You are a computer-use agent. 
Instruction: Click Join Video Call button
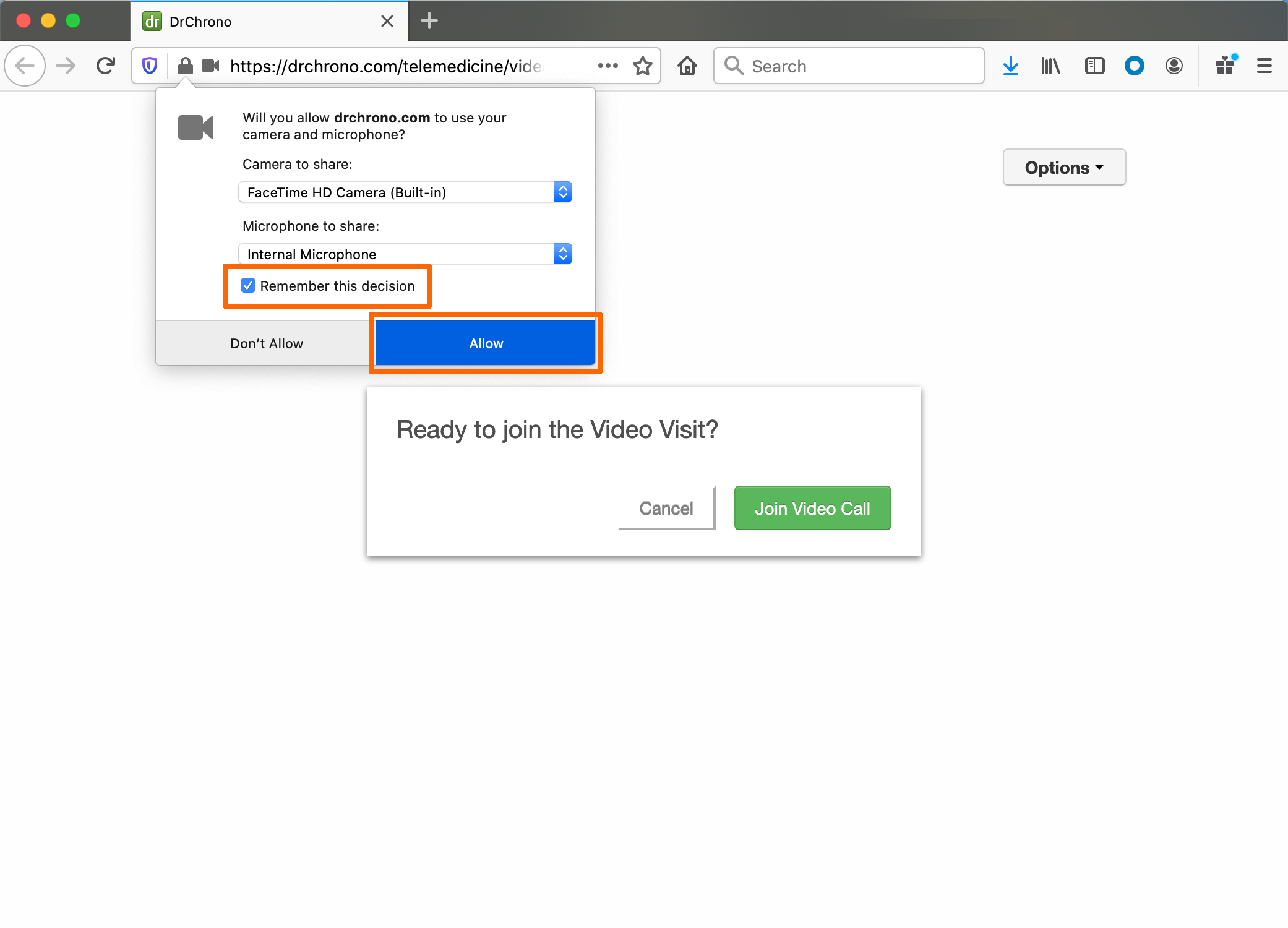pos(812,508)
